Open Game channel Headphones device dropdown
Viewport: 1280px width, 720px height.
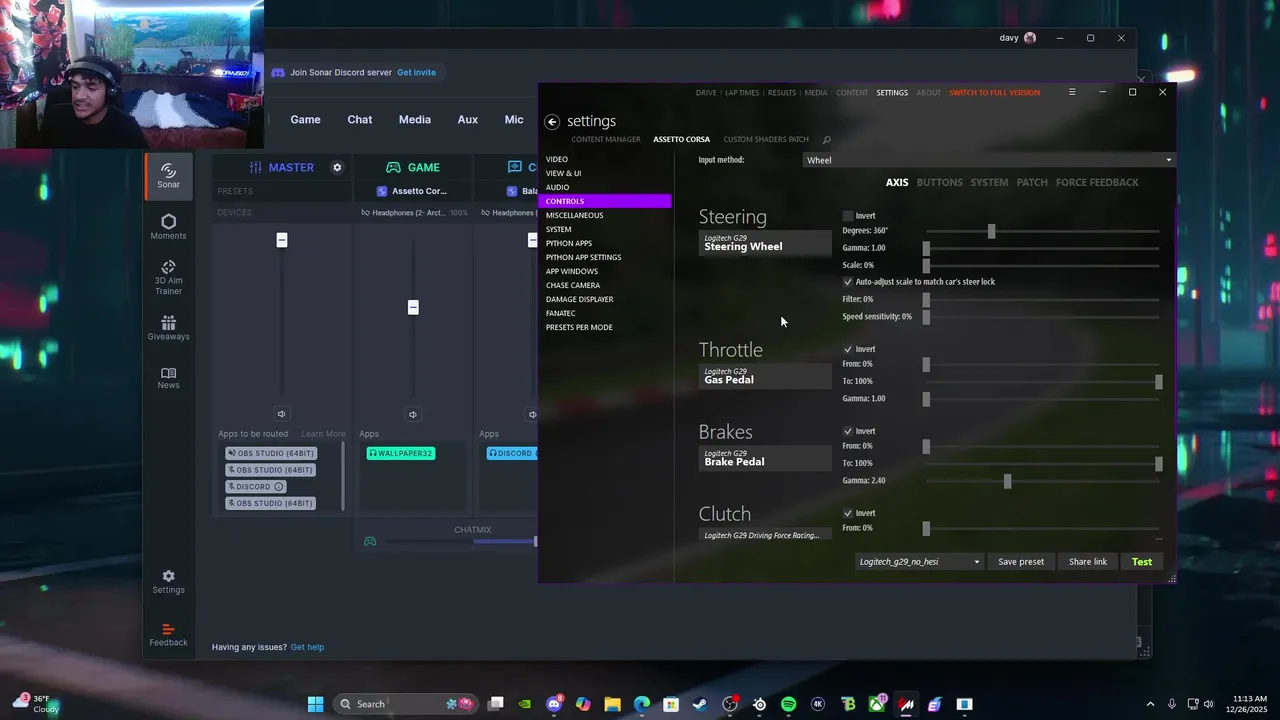[x=413, y=212]
